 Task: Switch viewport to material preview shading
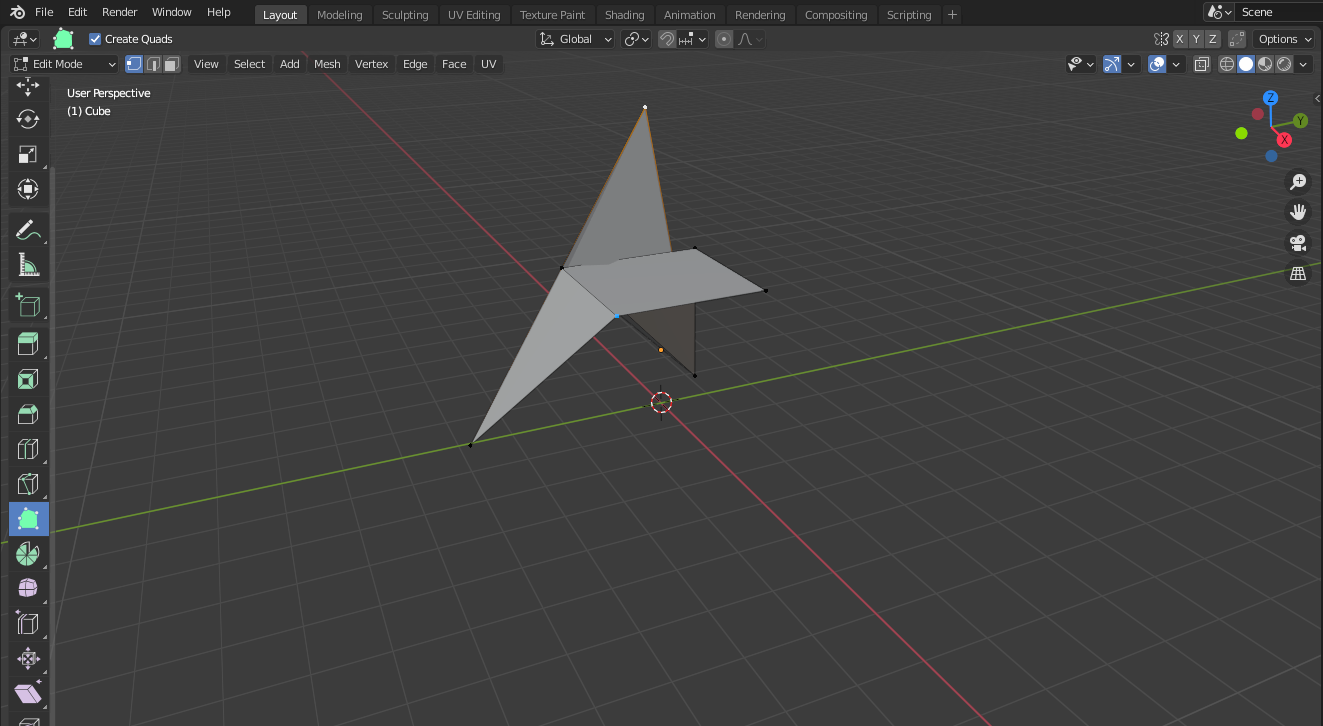point(1264,63)
